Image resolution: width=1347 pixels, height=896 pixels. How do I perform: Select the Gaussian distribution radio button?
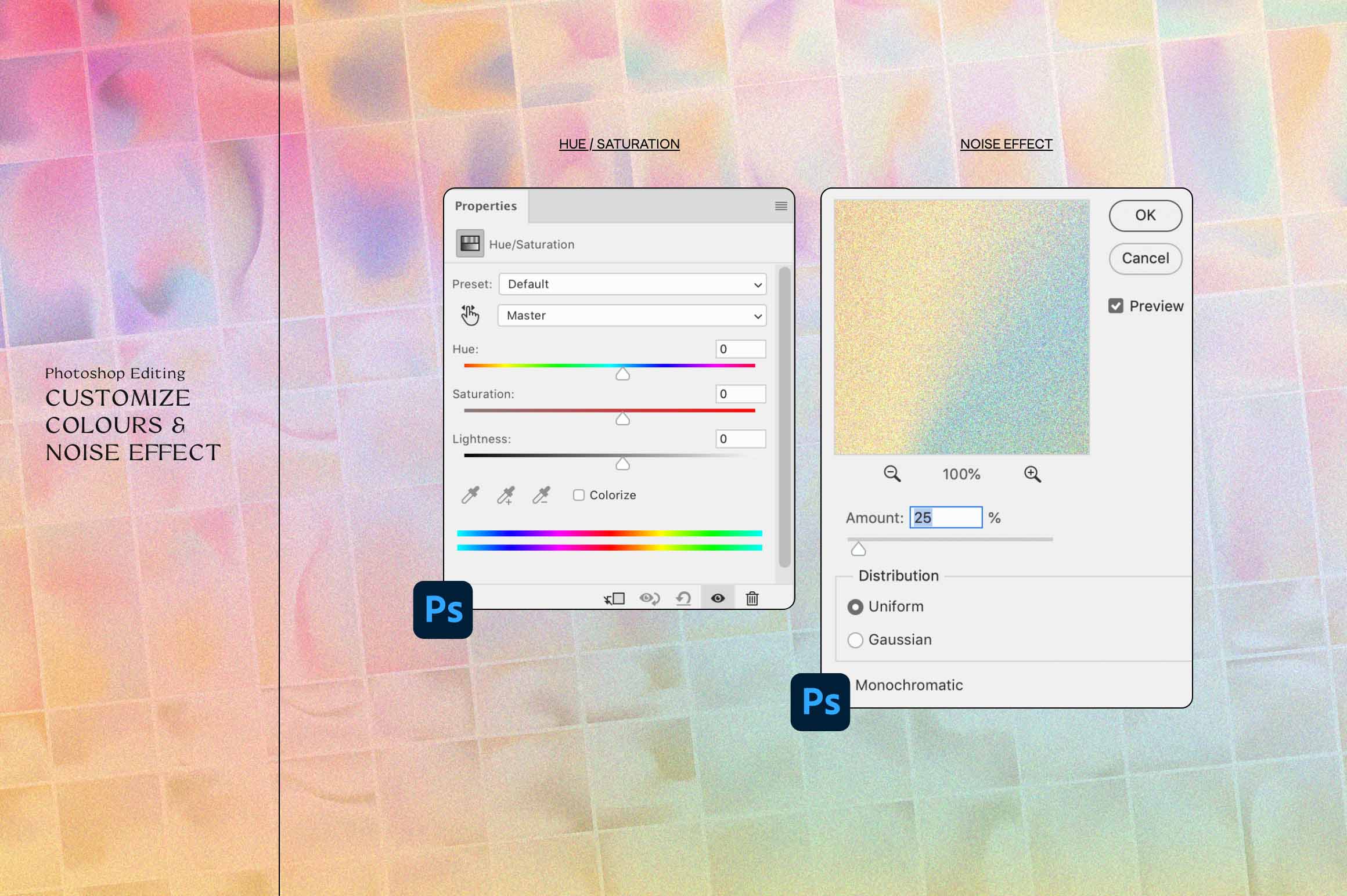(855, 640)
